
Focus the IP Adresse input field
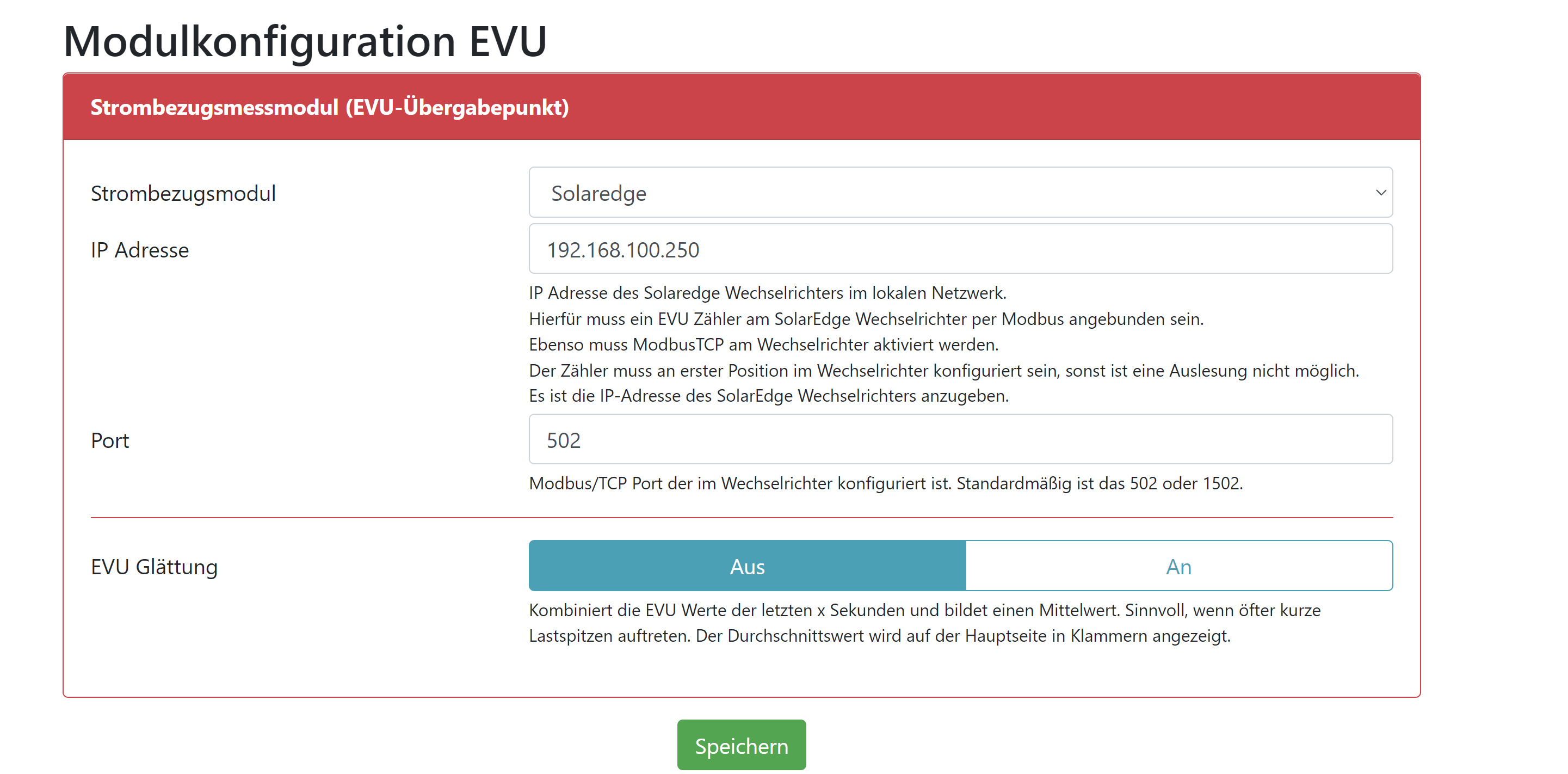960,249
